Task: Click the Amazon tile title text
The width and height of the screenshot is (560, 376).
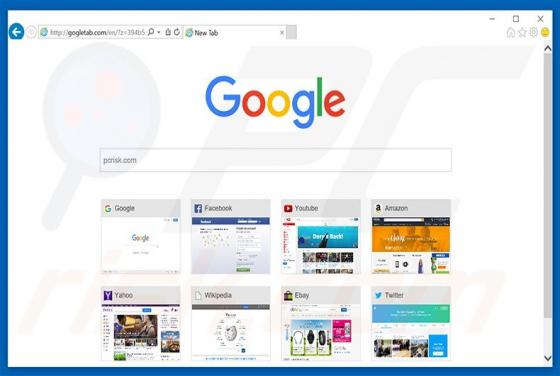Action: tap(396, 208)
